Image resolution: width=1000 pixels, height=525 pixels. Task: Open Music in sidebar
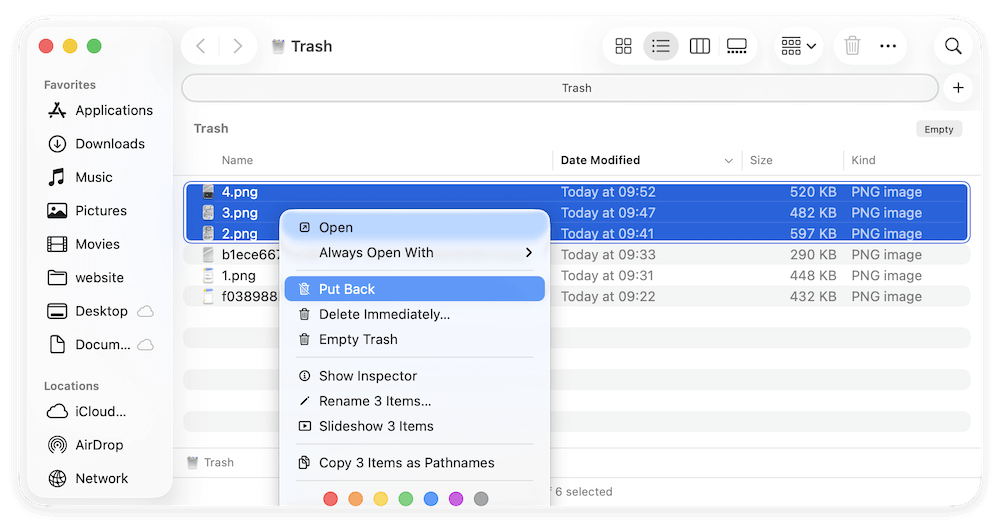tap(80, 177)
